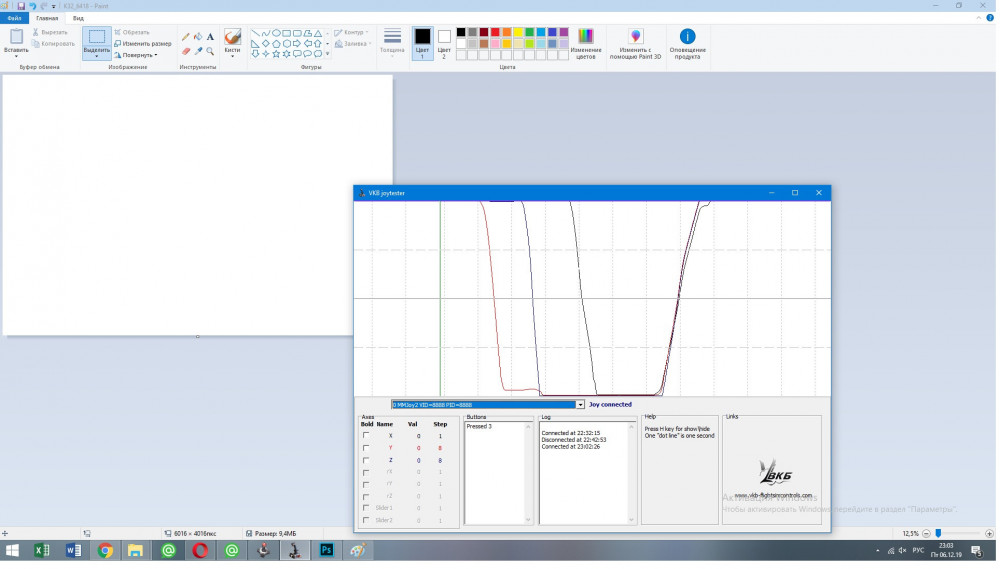Click the Color picker eyedropper tool
1000x569 pixels.
pyautogui.click(x=198, y=51)
